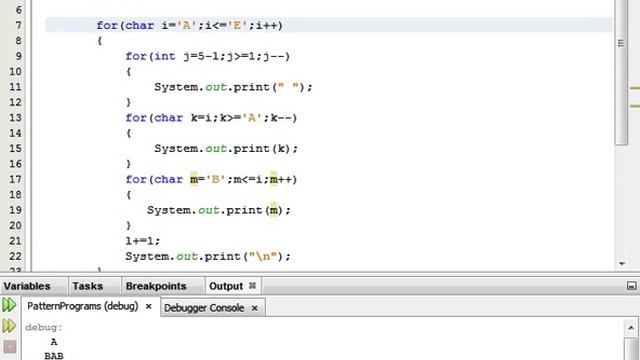Viewport: 640px width, 360px height.
Task: Click line number 7 in the gutter
Action: pos(18,25)
